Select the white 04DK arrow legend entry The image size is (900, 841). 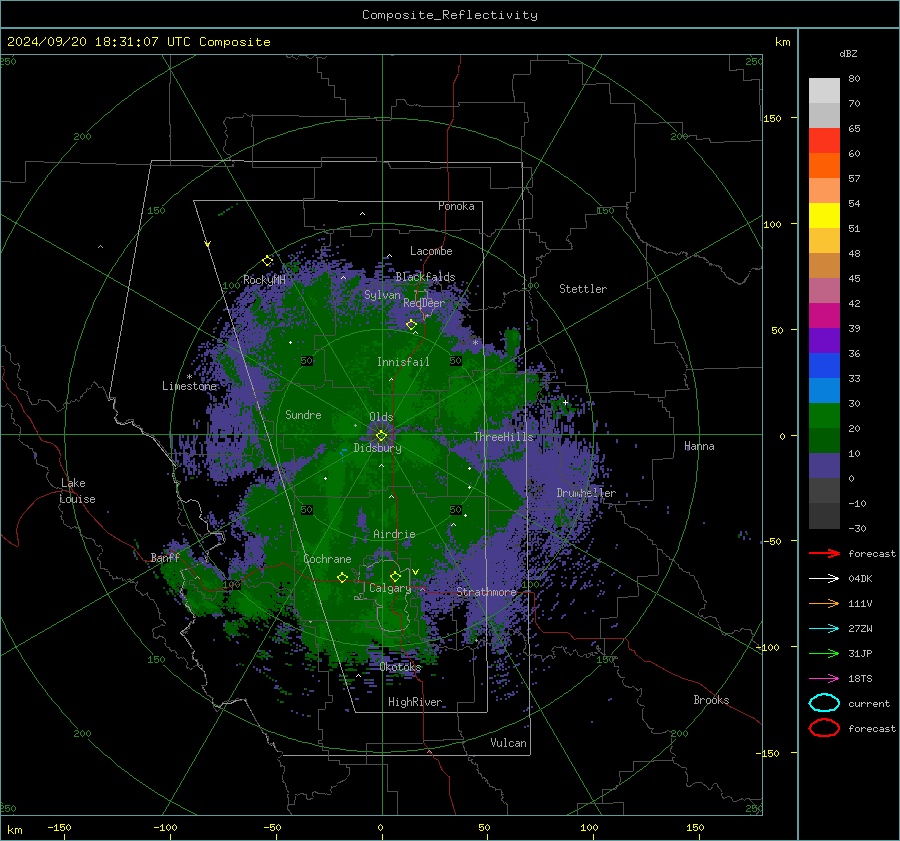tap(824, 578)
